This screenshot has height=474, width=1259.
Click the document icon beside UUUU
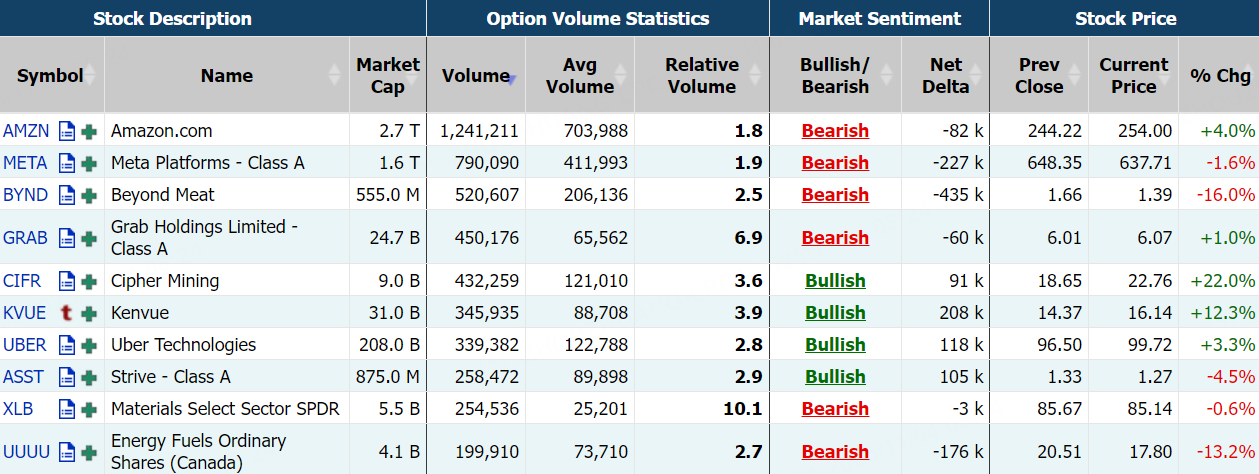(67, 452)
